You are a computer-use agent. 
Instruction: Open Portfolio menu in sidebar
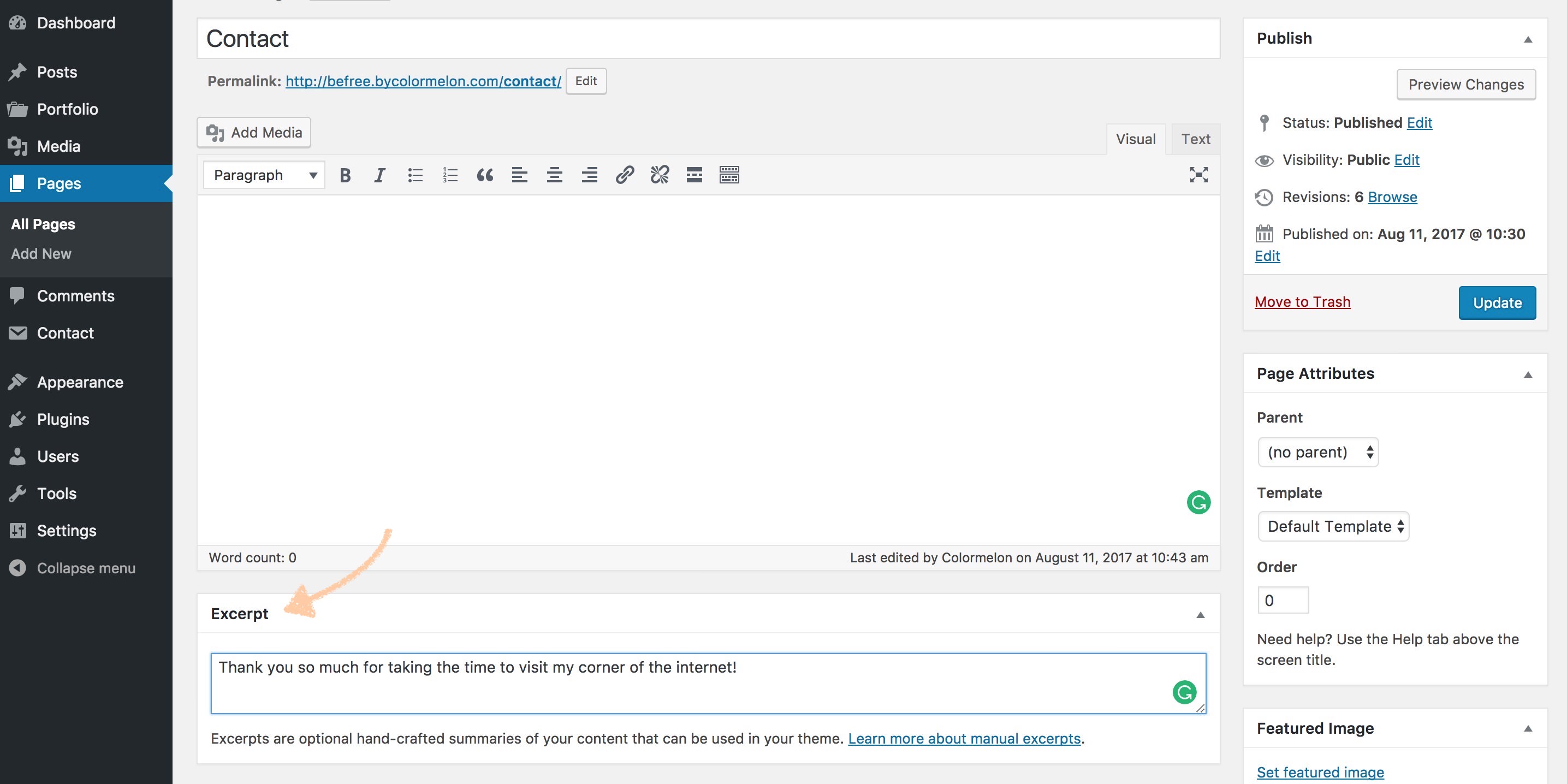point(86,109)
